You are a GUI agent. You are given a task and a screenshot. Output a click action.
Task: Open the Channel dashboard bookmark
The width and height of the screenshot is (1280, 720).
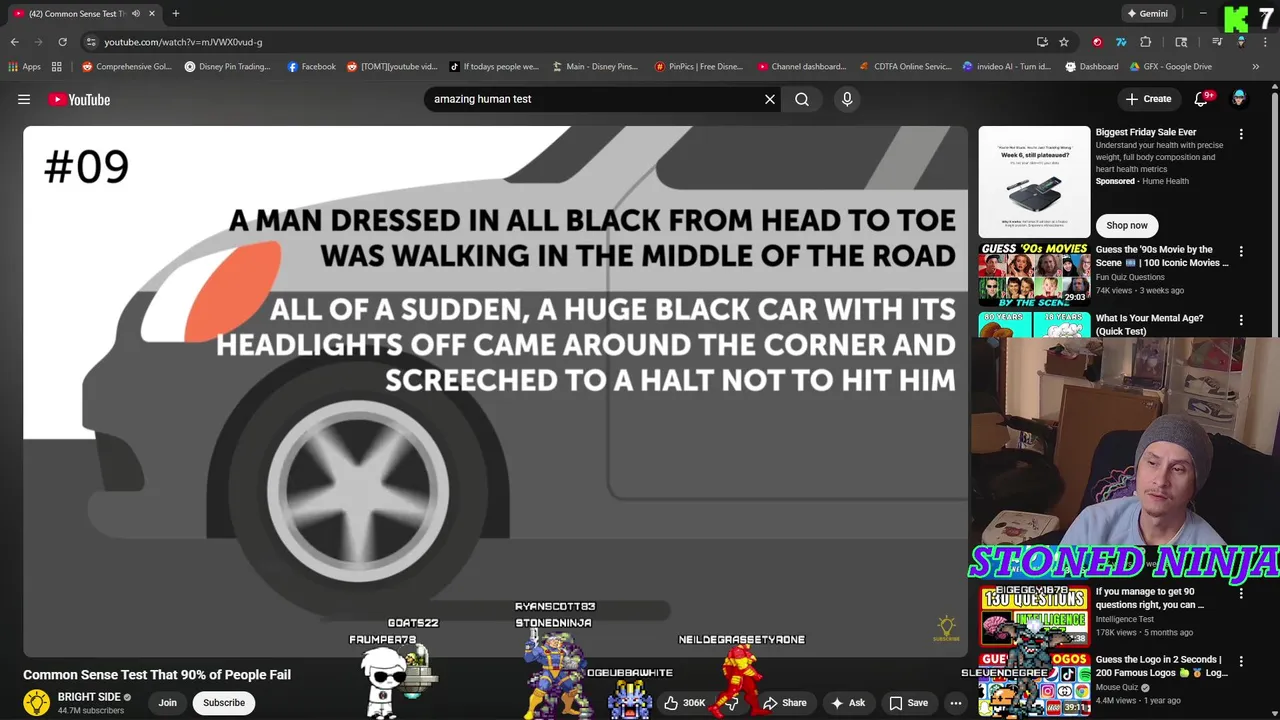click(802, 67)
